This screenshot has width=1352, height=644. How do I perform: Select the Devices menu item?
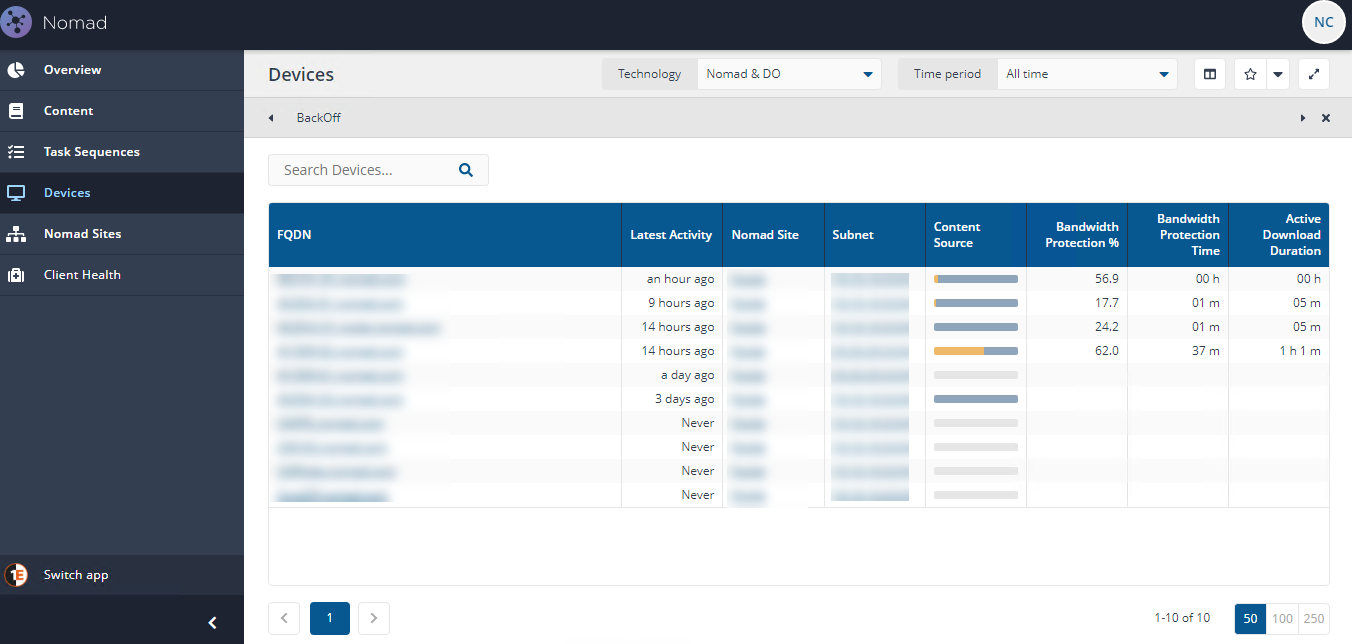[x=122, y=193]
